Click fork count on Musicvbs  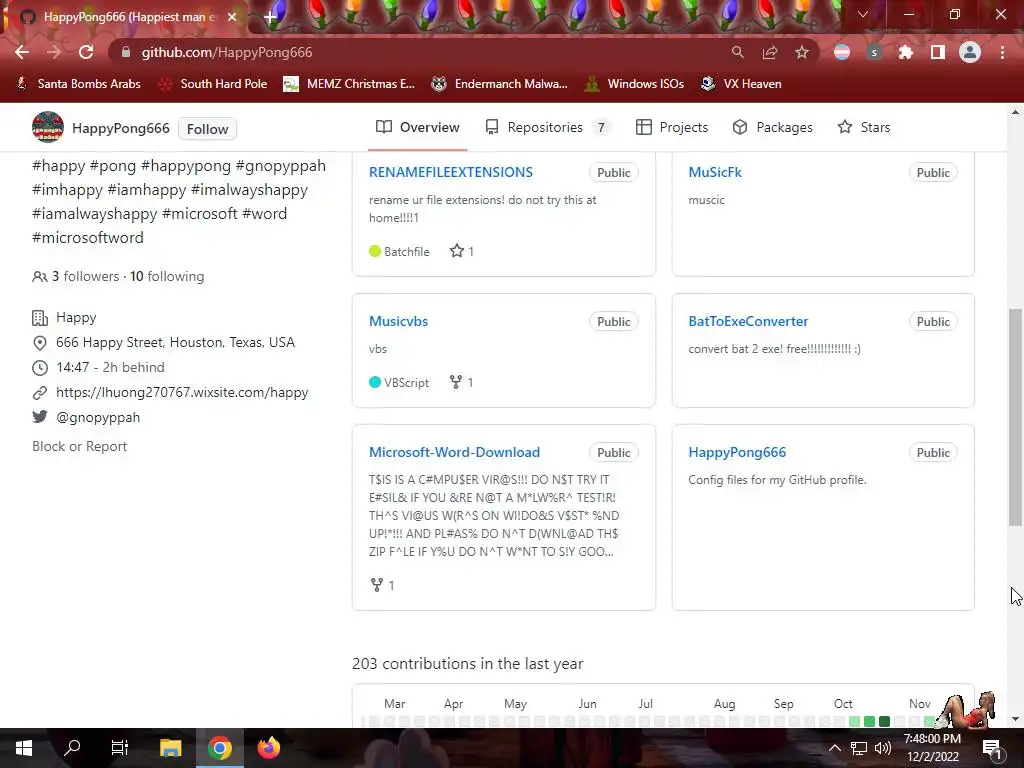[x=461, y=383]
